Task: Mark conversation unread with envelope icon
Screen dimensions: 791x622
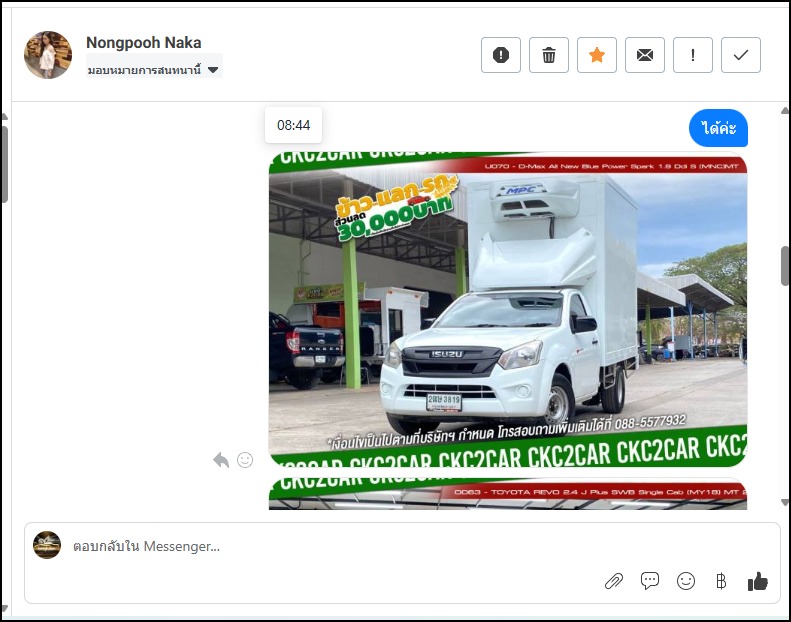Action: click(x=645, y=55)
